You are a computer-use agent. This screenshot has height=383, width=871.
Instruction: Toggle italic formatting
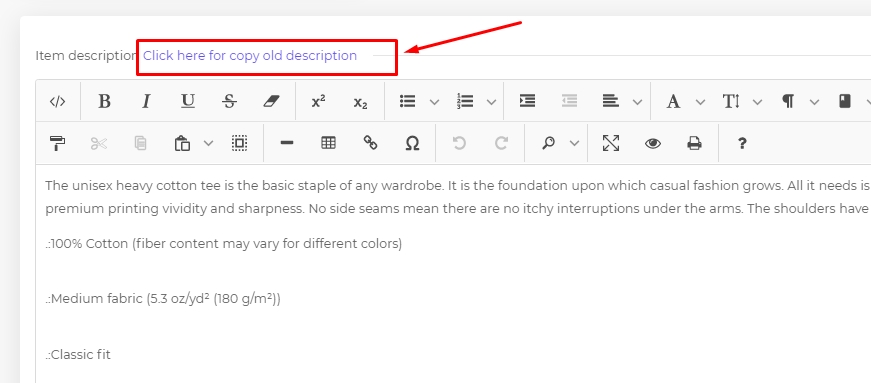[146, 101]
